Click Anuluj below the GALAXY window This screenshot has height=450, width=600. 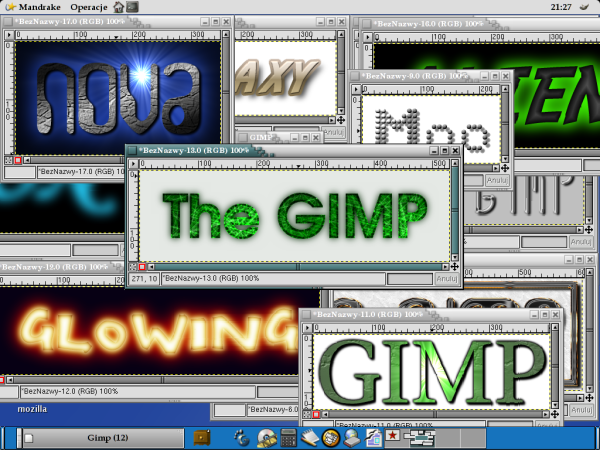pyautogui.click(x=333, y=132)
